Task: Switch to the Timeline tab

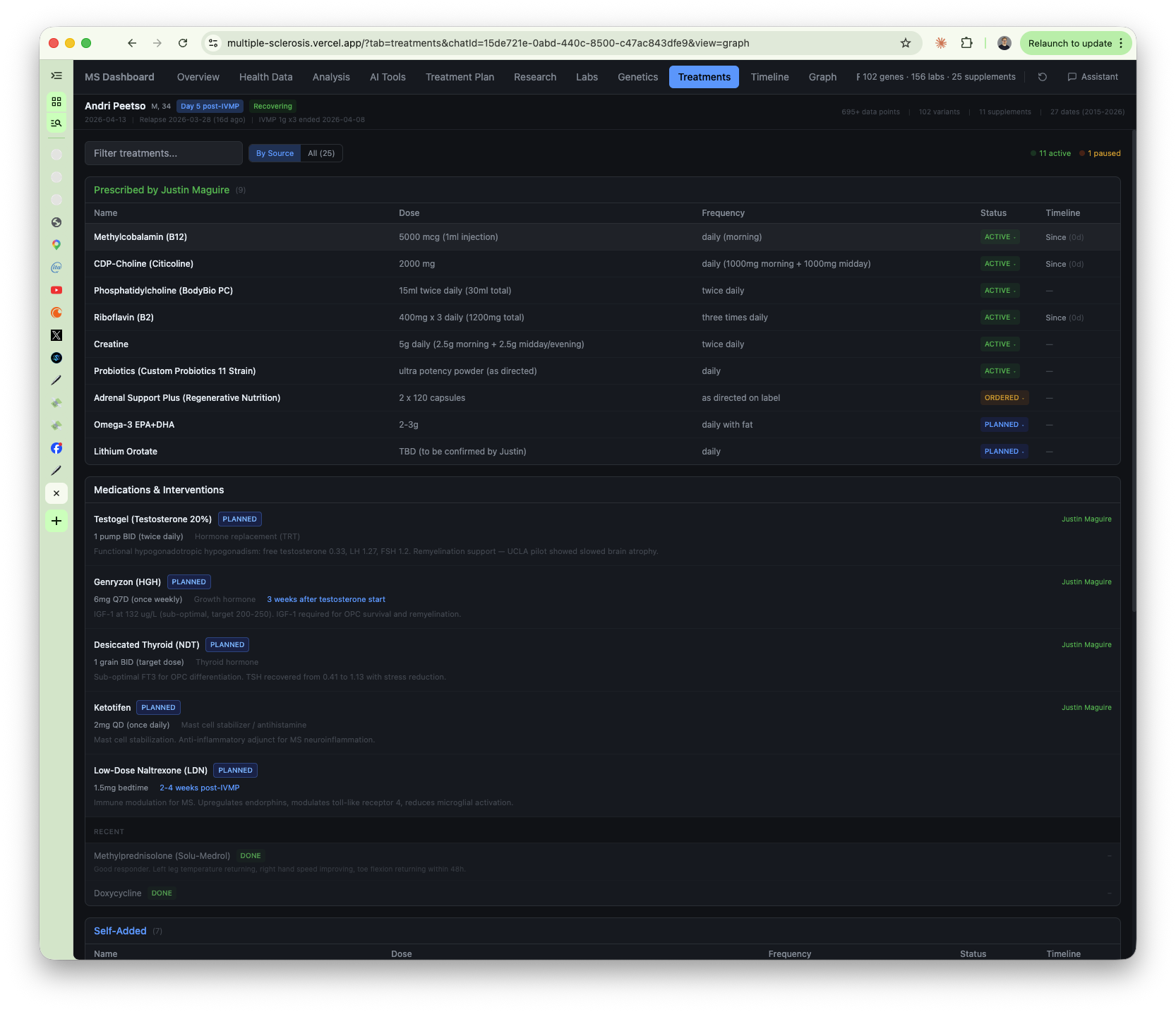Action: coord(769,77)
